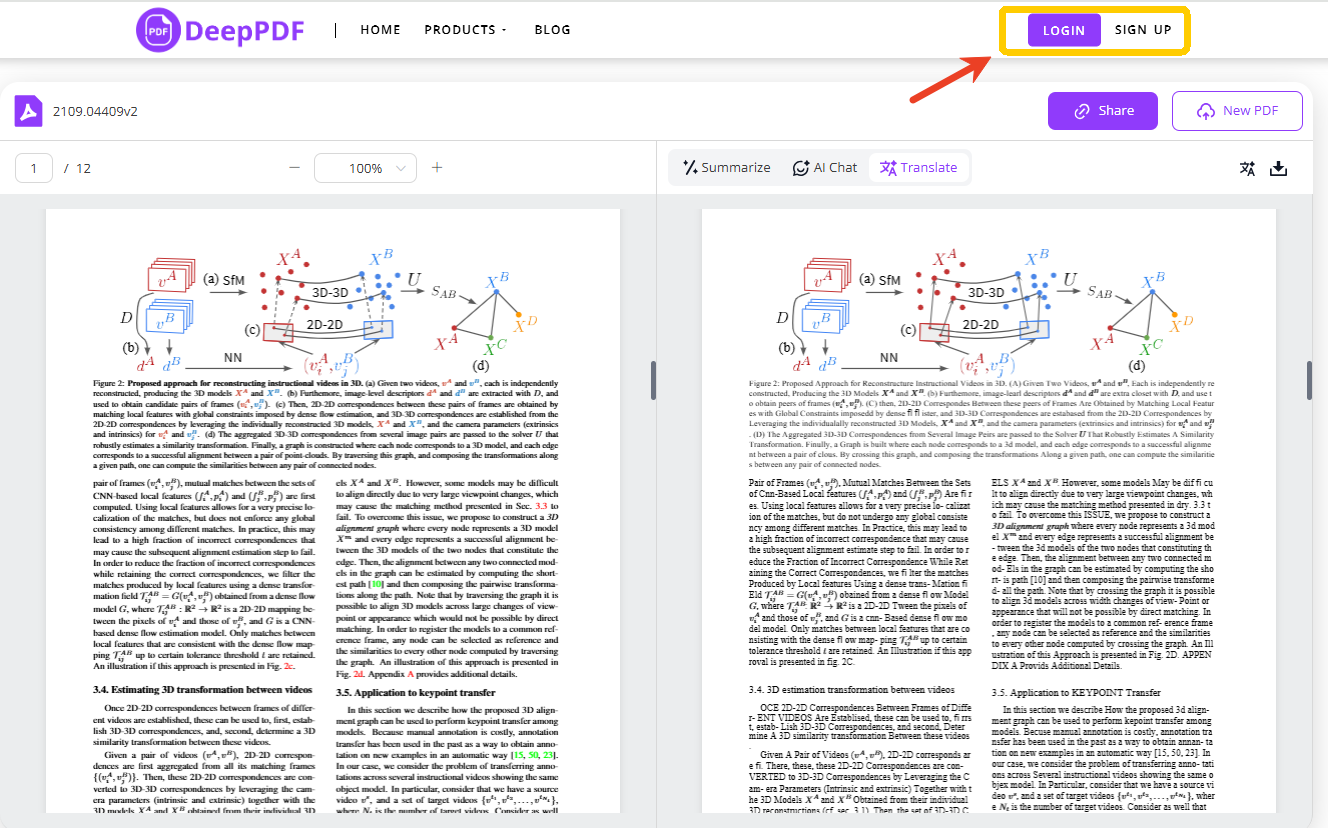The image size is (1328, 828).
Task: Click the LOGIN button
Action: click(x=1063, y=30)
